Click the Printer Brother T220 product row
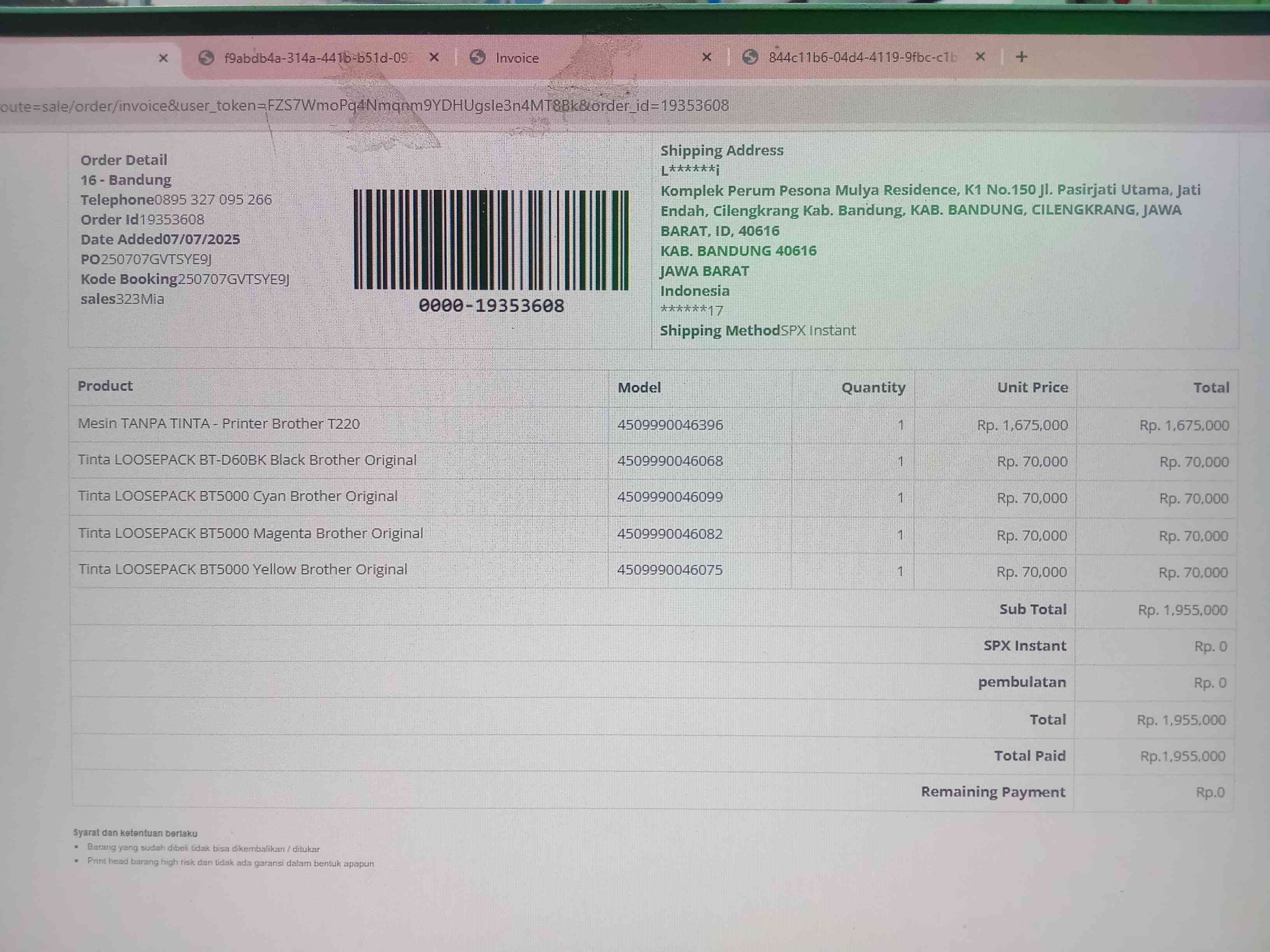The height and width of the screenshot is (952, 1270). click(x=219, y=424)
